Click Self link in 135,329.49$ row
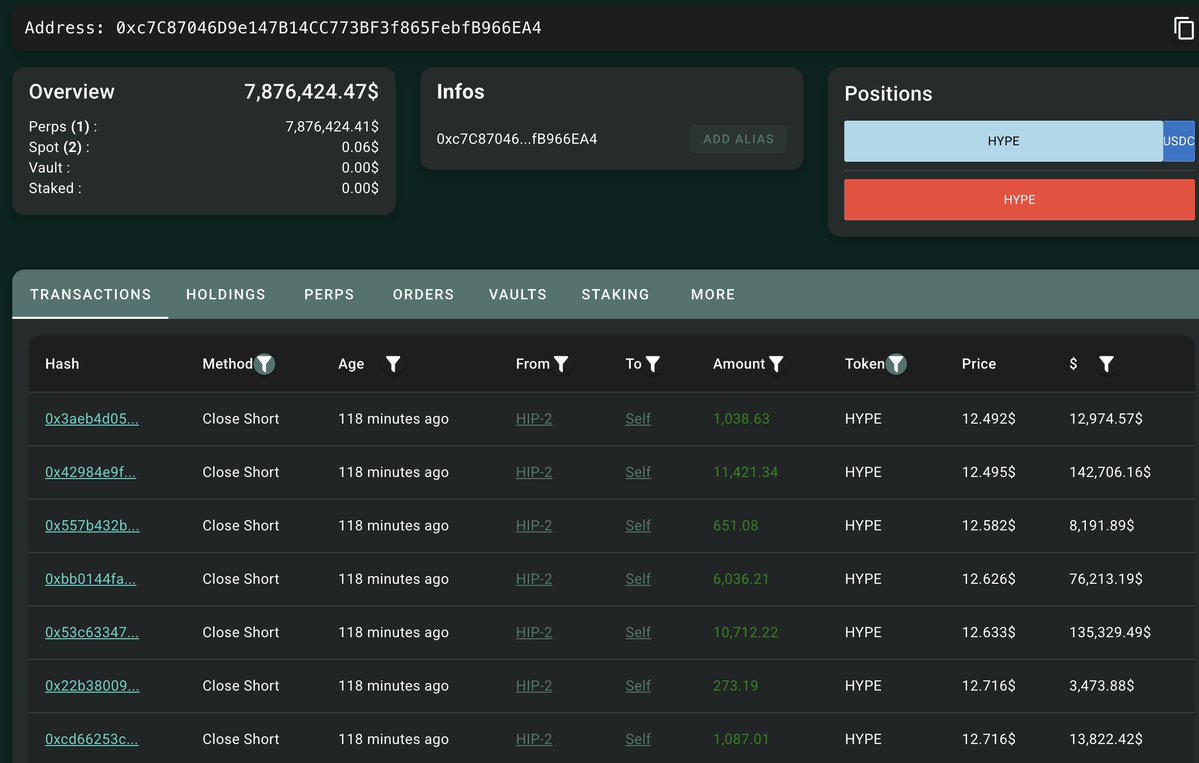 click(638, 633)
